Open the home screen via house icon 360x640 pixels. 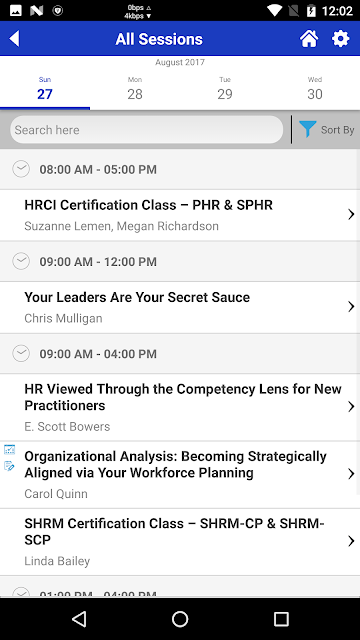pos(309,39)
